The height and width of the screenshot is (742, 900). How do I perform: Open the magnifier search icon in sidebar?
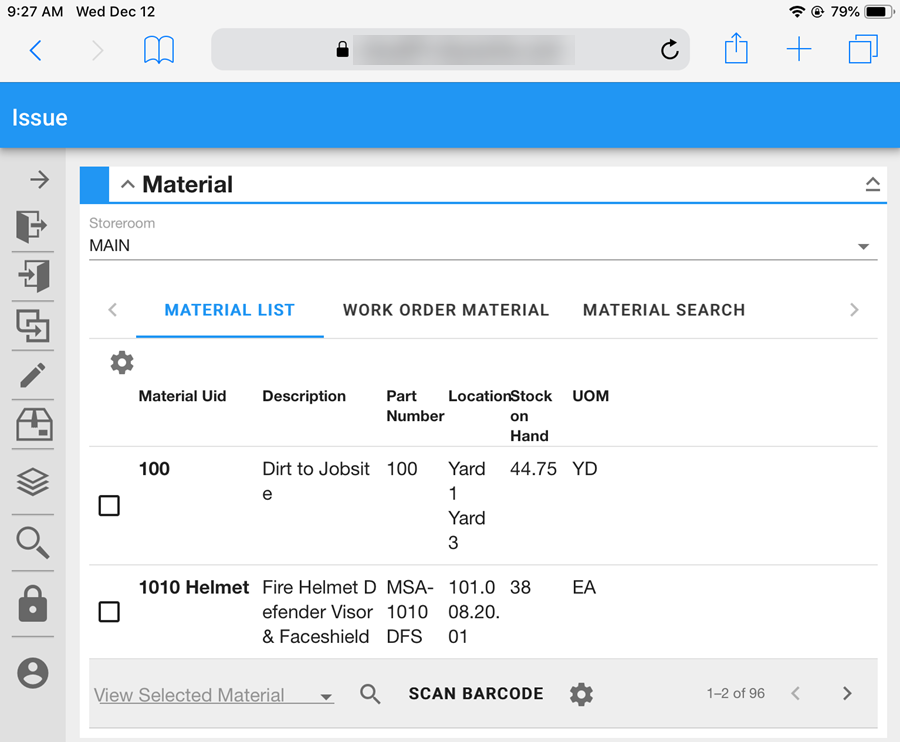(x=32, y=543)
